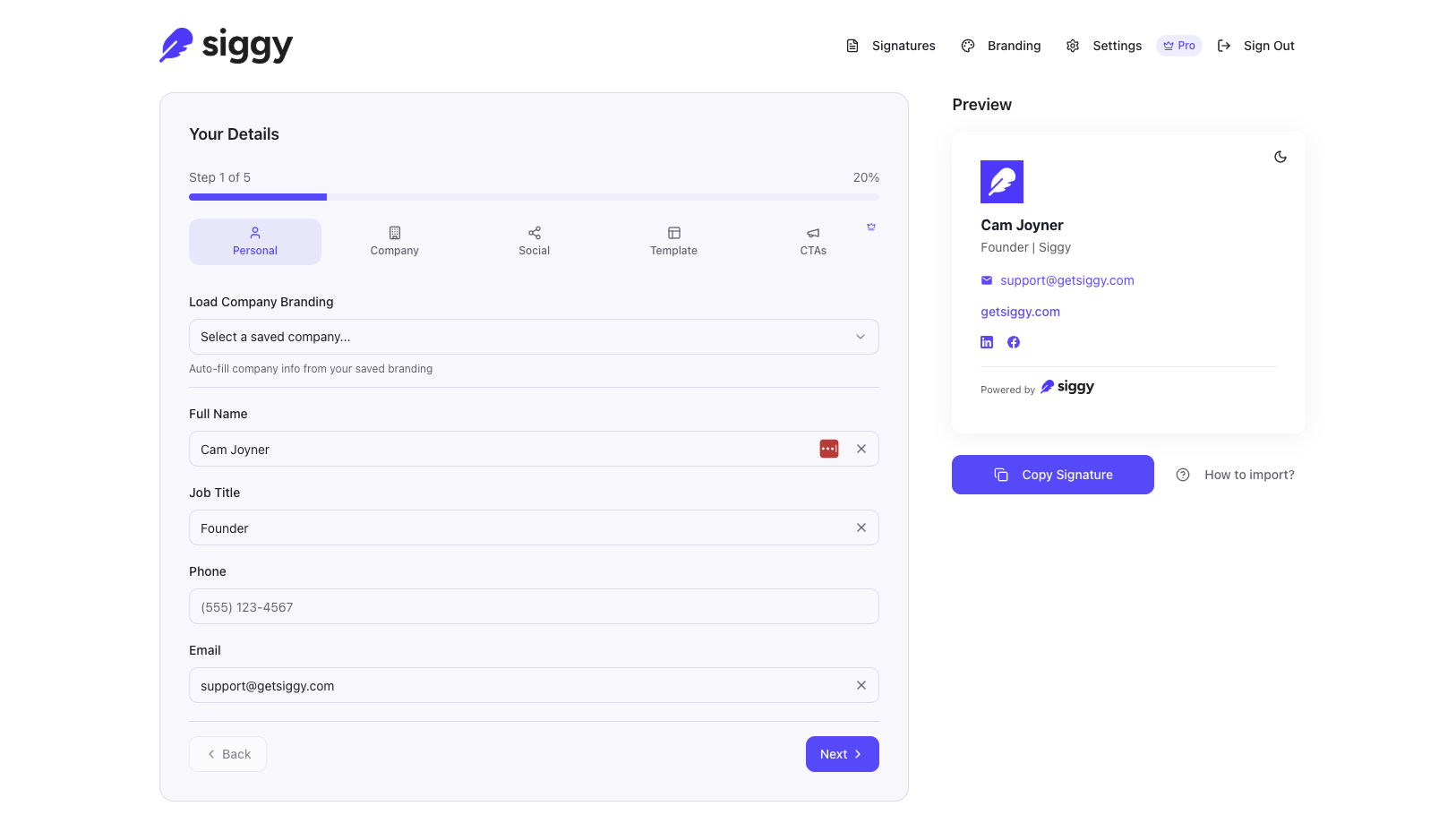This screenshot has width=1456, height=832.
Task: Toggle dark mode with the moon icon
Action: pos(1280,157)
